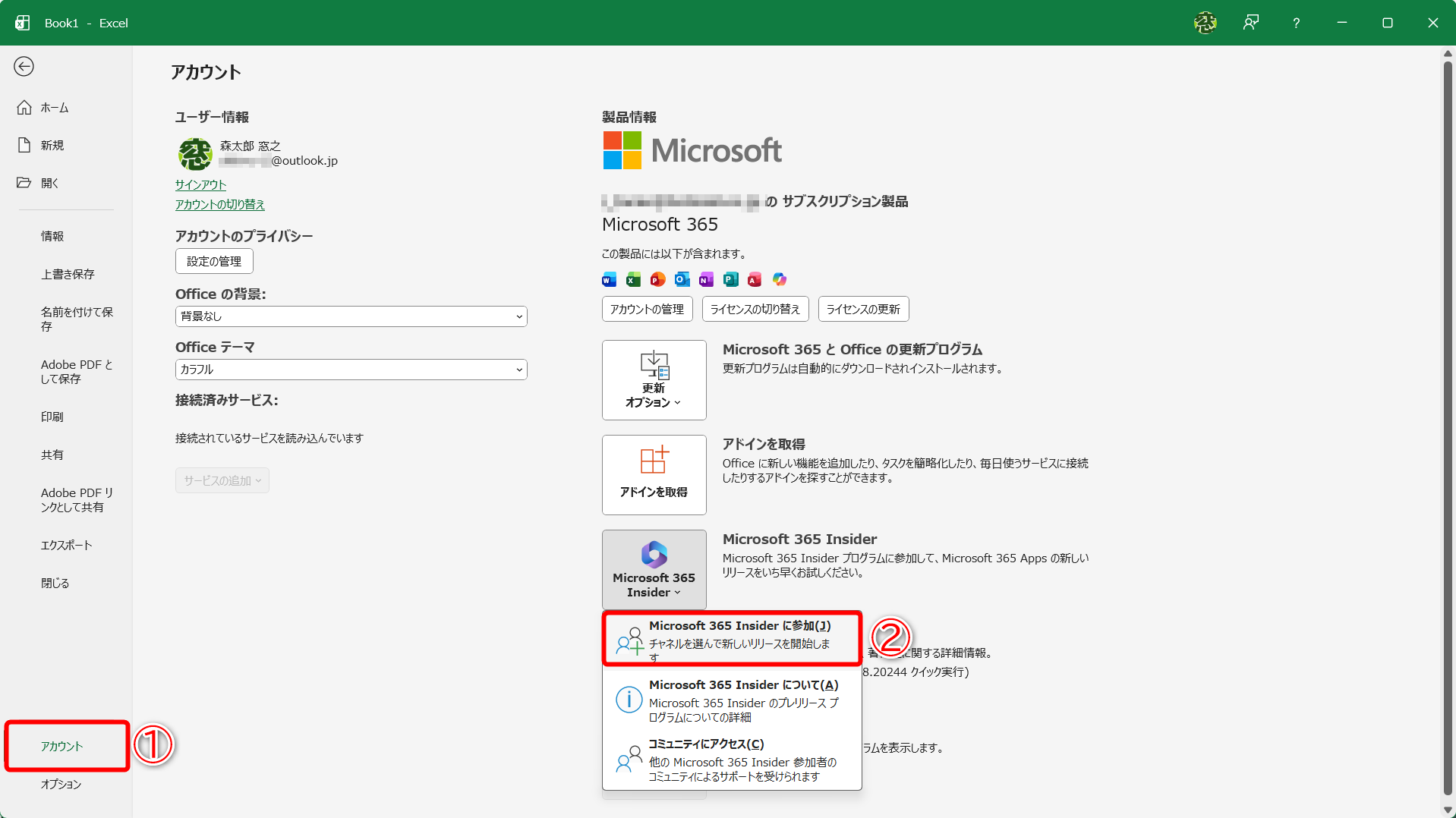Click the back arrow at top left

coord(24,67)
